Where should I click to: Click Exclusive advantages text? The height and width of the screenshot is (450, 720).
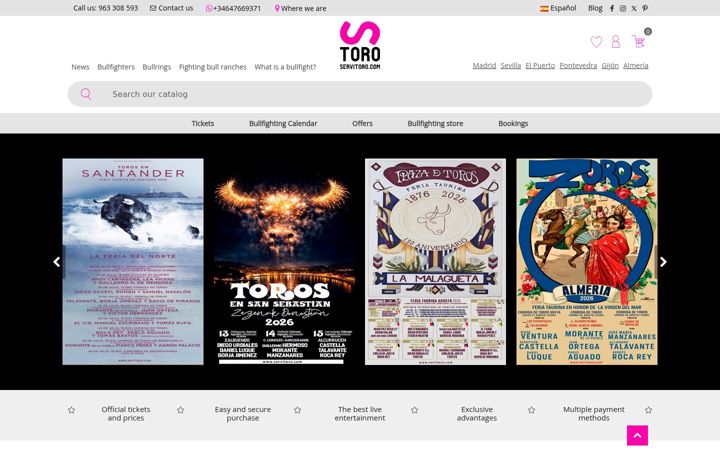pos(477,414)
